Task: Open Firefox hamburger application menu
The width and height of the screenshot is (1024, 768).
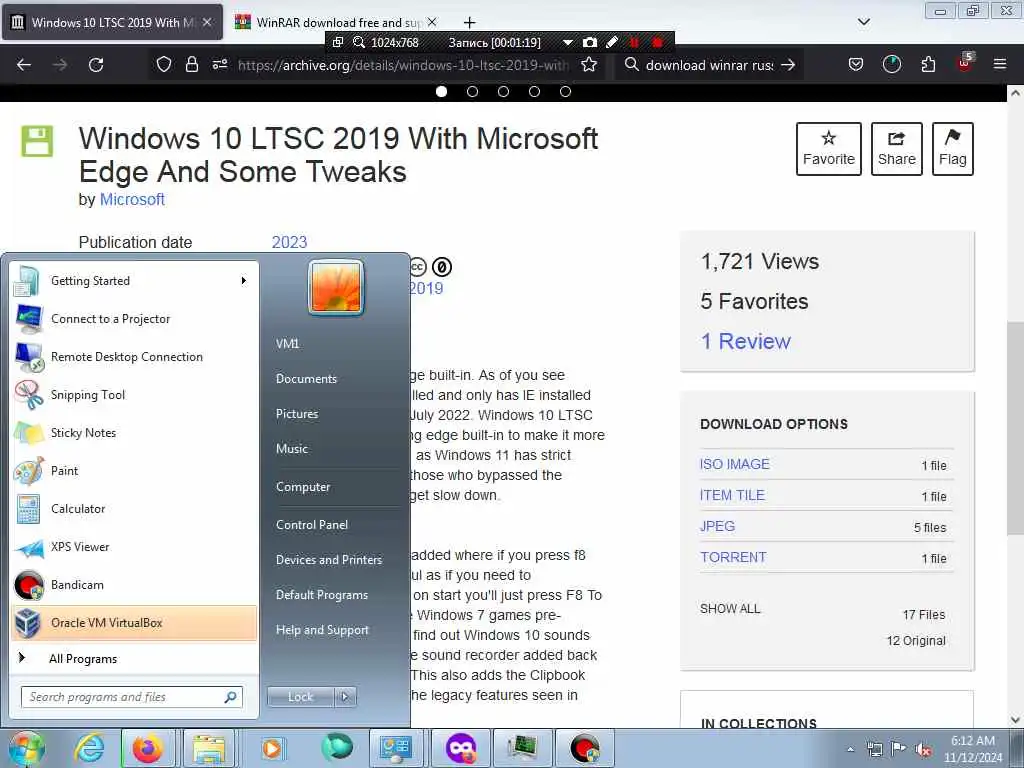Action: click(x=1000, y=64)
